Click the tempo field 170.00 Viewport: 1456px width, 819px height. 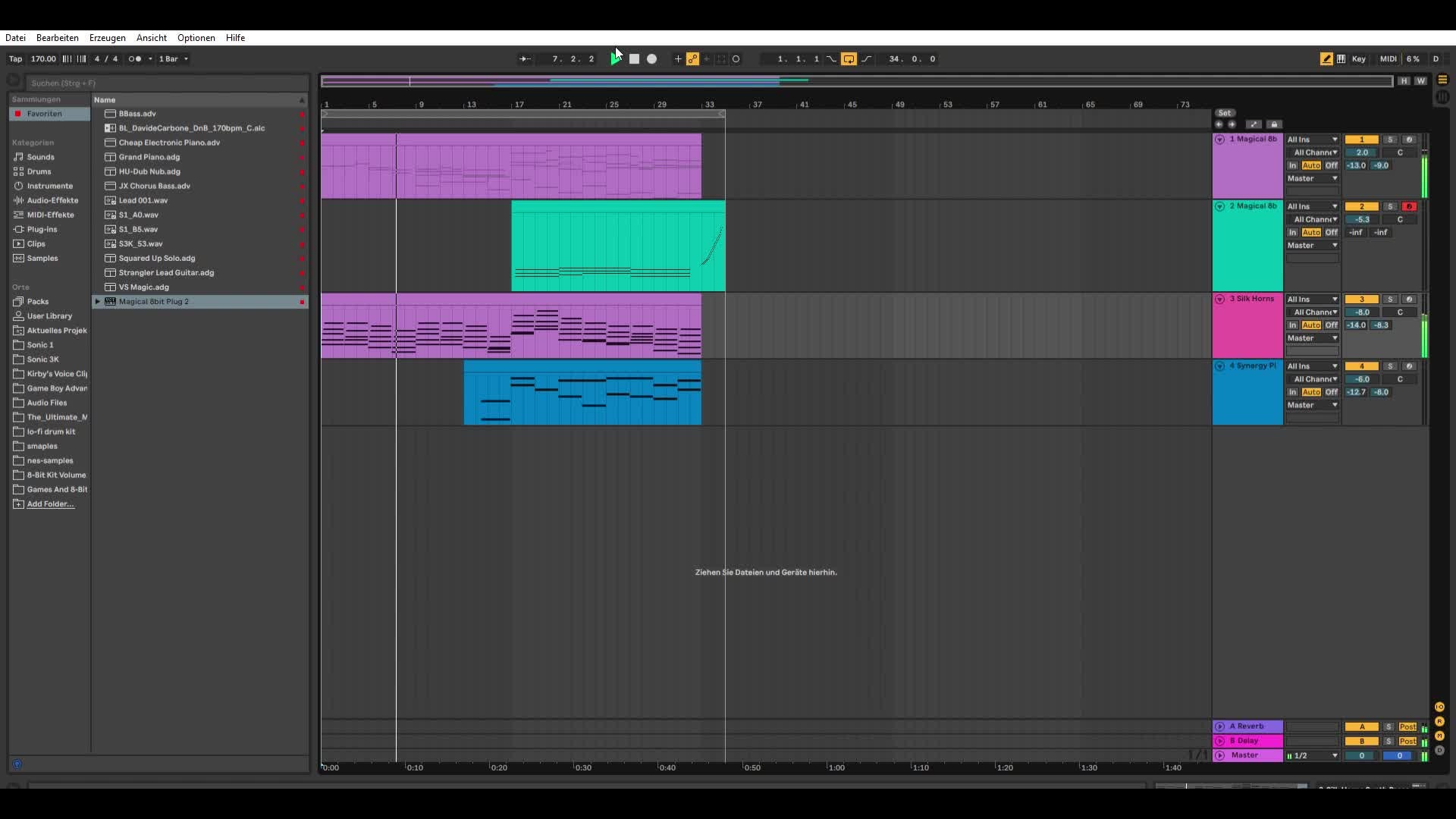coord(43,59)
